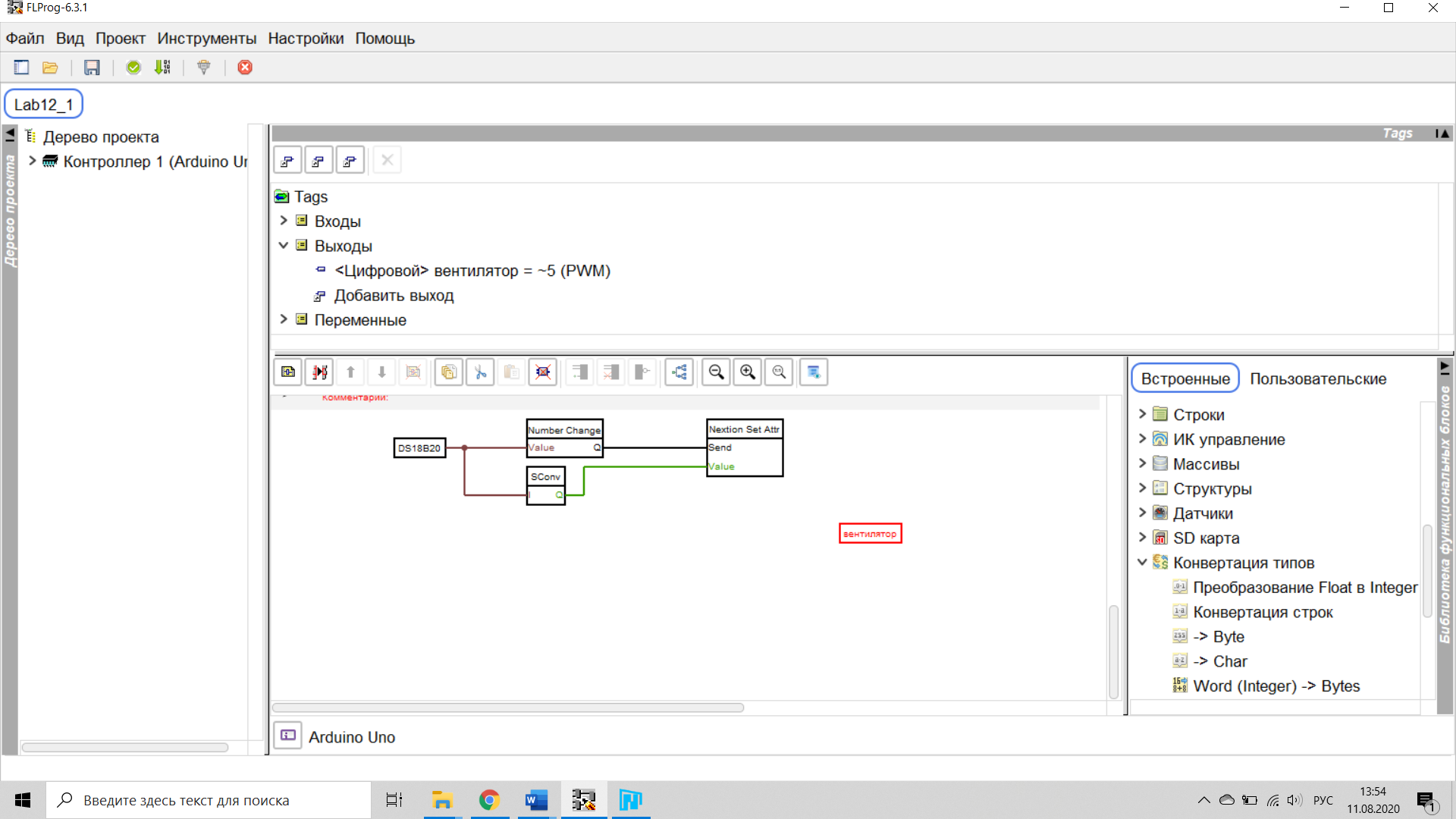Click the Open project folder icon
1456x819 pixels.
[x=50, y=67]
